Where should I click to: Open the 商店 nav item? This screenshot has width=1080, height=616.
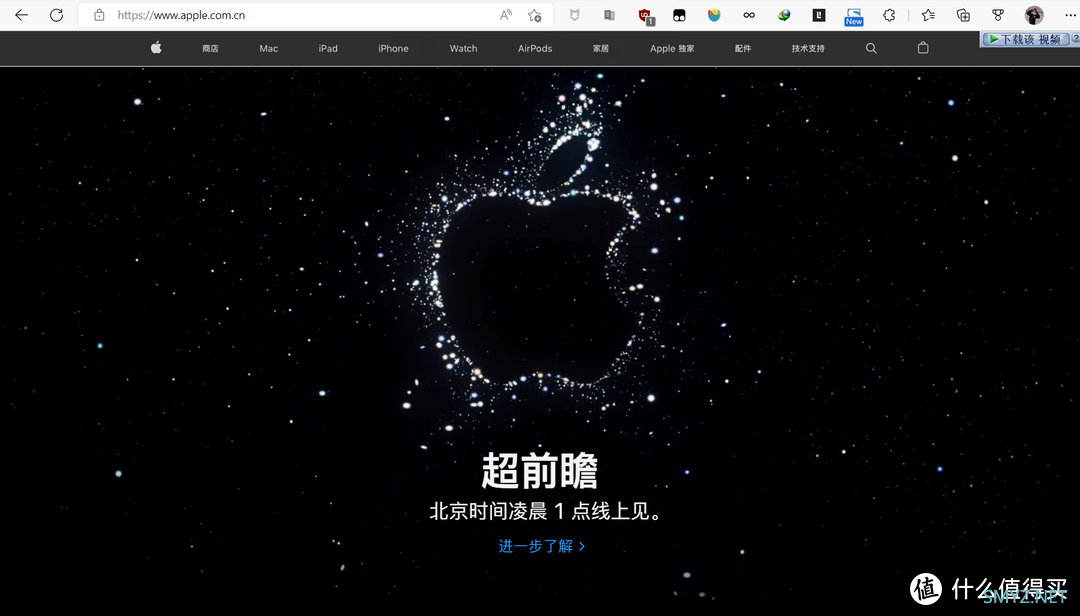tap(210, 48)
